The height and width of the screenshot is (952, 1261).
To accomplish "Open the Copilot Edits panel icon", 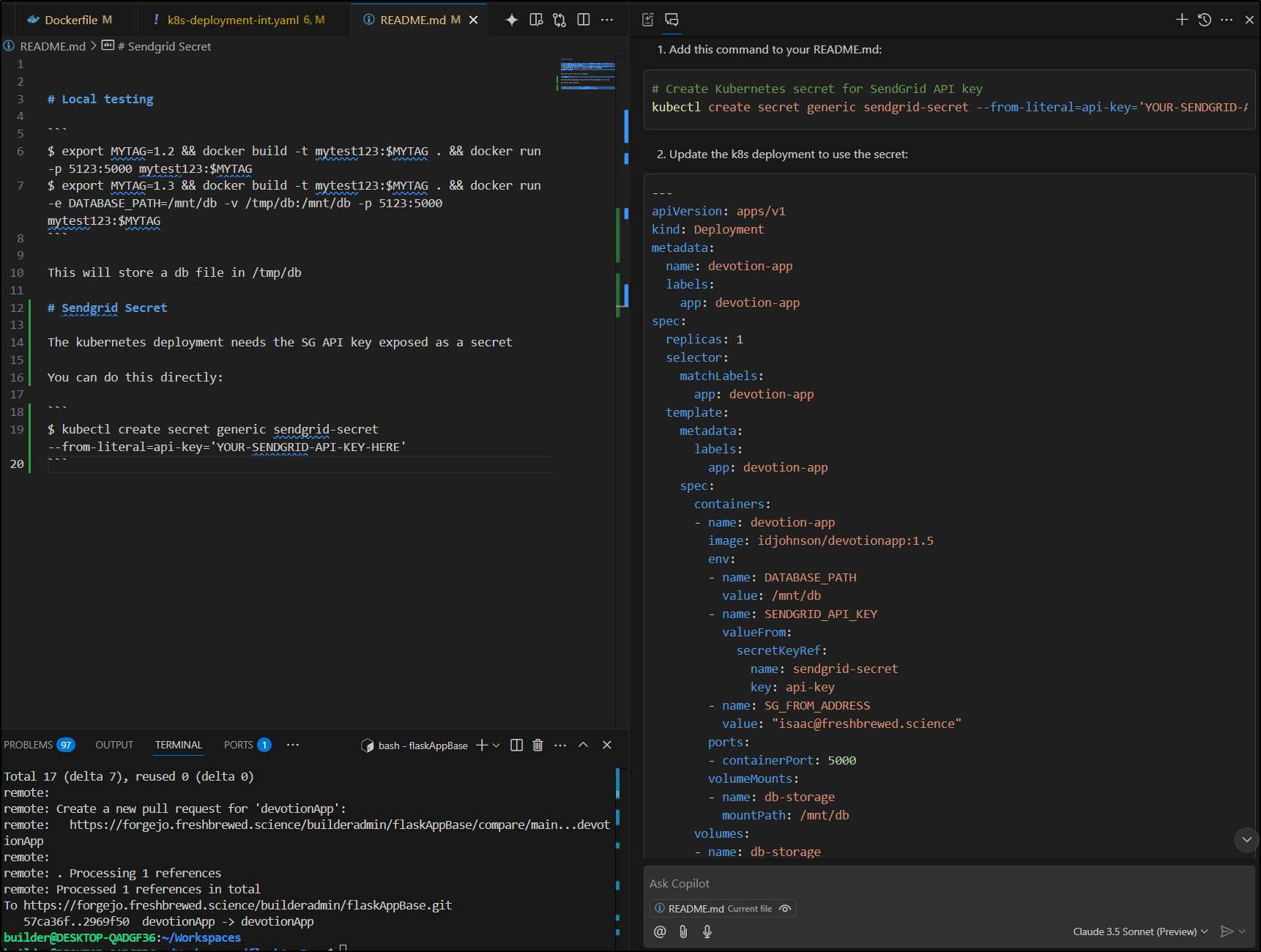I will [x=648, y=20].
